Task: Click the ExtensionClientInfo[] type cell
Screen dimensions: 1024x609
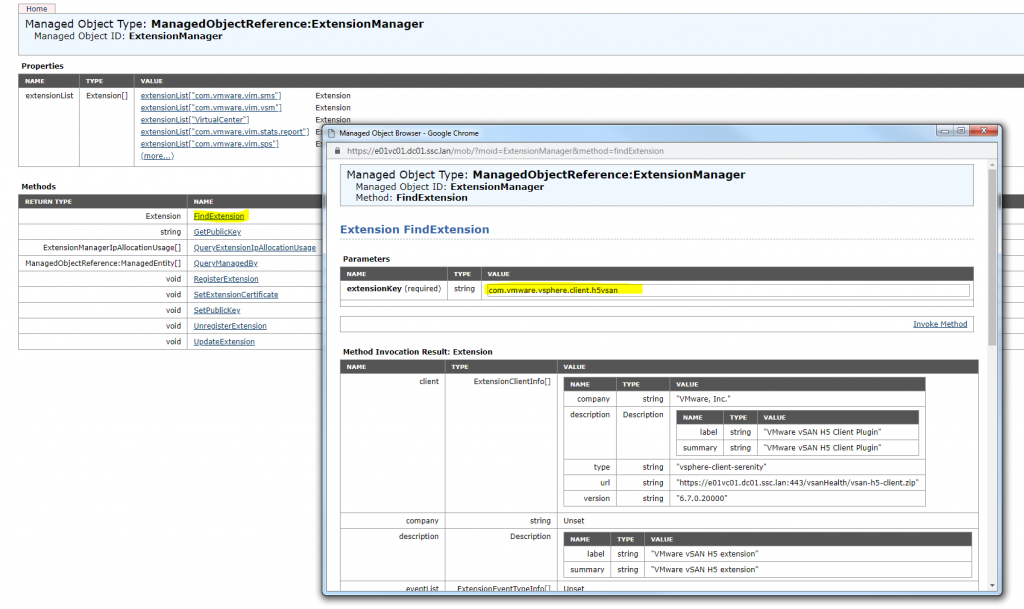Action: click(x=512, y=381)
